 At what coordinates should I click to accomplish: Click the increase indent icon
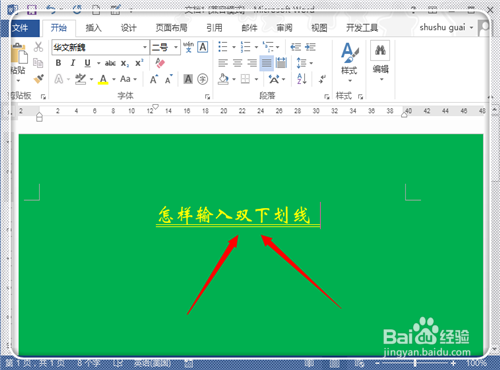click(310, 47)
